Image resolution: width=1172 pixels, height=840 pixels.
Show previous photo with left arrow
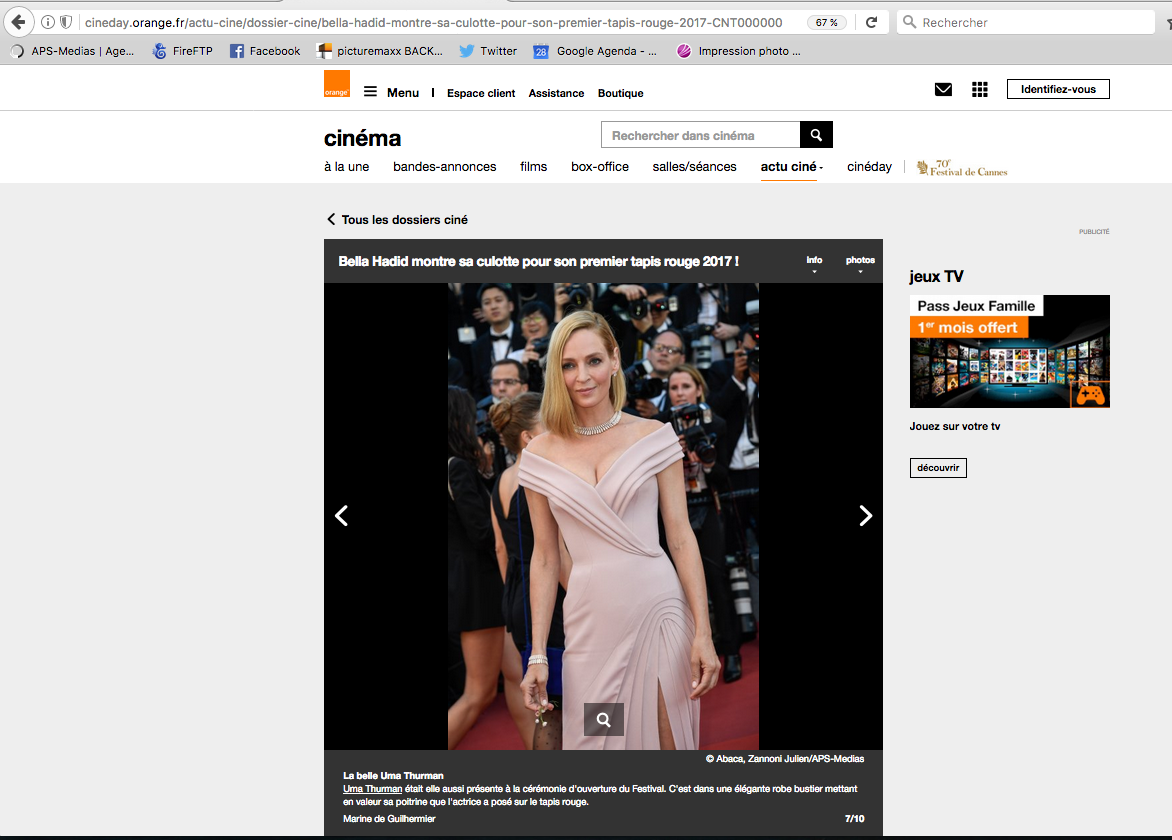click(341, 515)
